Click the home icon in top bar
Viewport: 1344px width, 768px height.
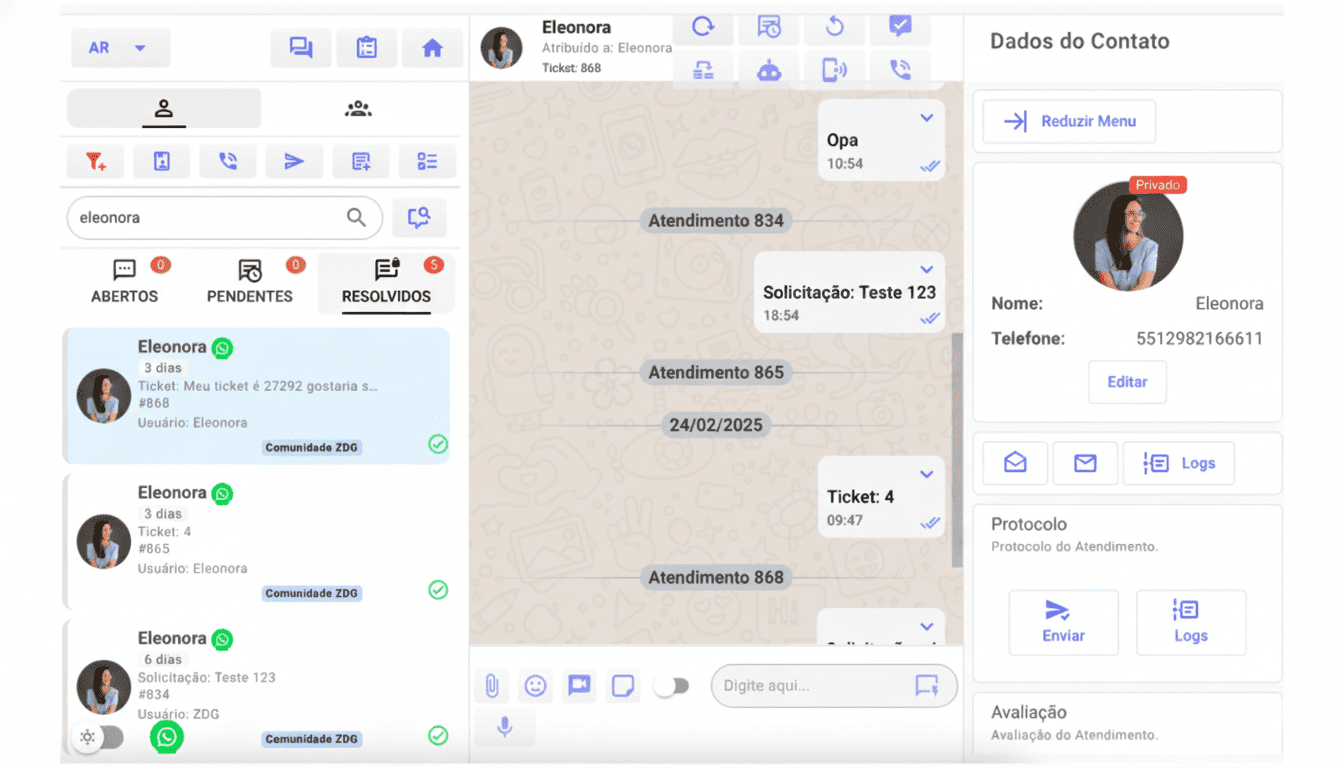pyautogui.click(x=432, y=48)
